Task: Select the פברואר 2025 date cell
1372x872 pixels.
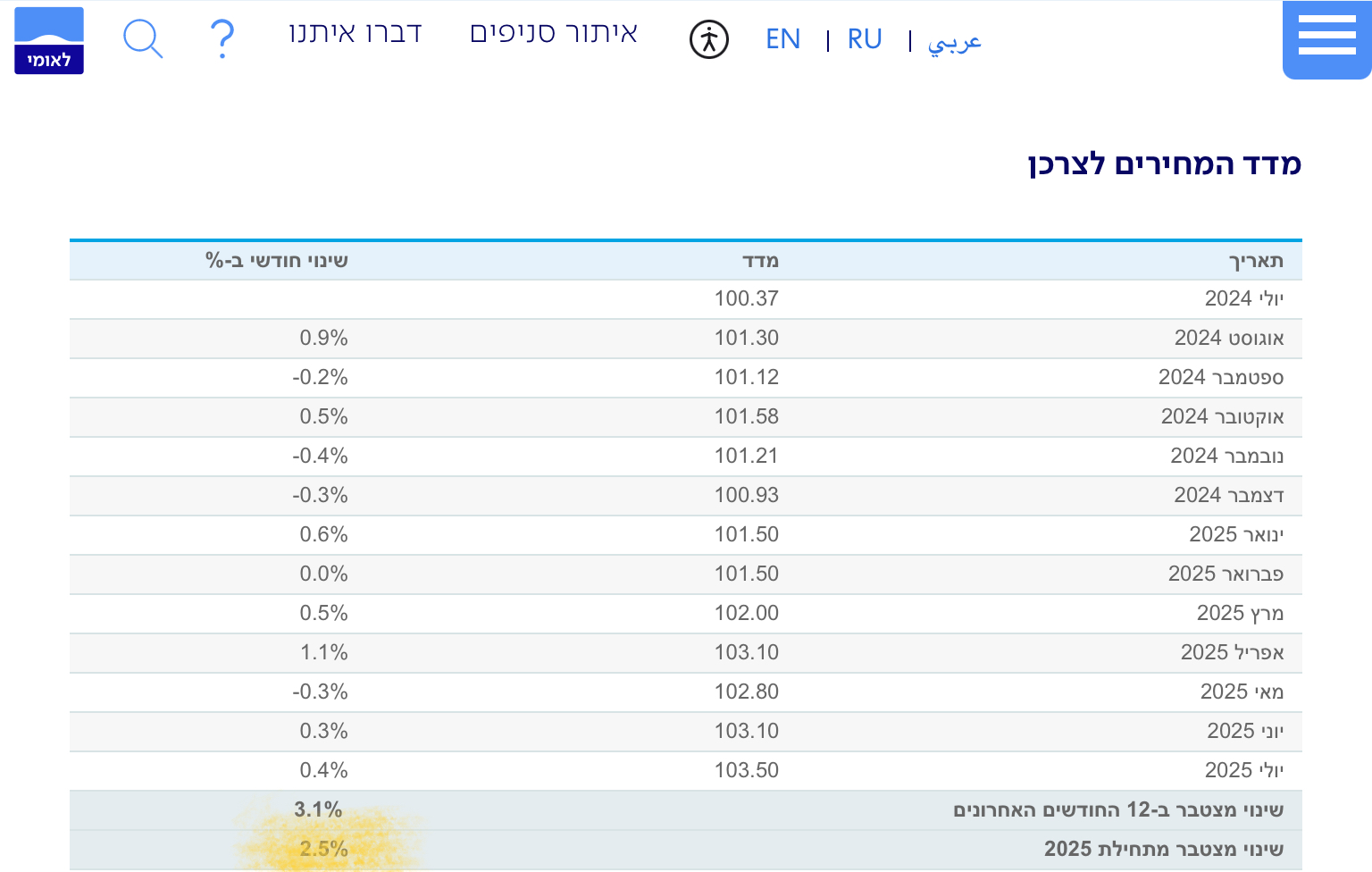Action: click(x=1226, y=574)
